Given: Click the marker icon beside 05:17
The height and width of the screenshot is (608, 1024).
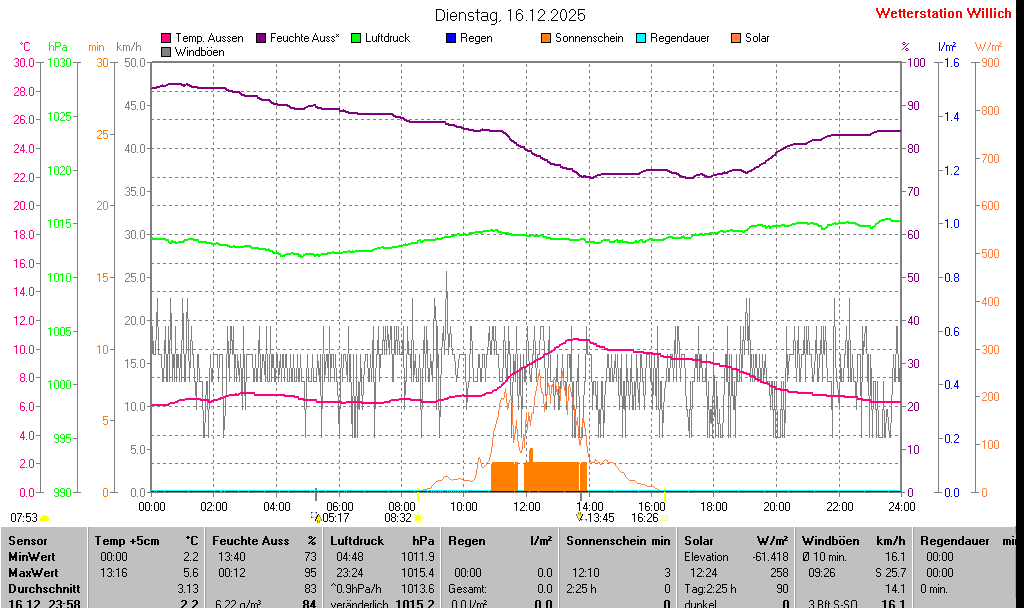Looking at the screenshot, I should (x=315, y=517).
